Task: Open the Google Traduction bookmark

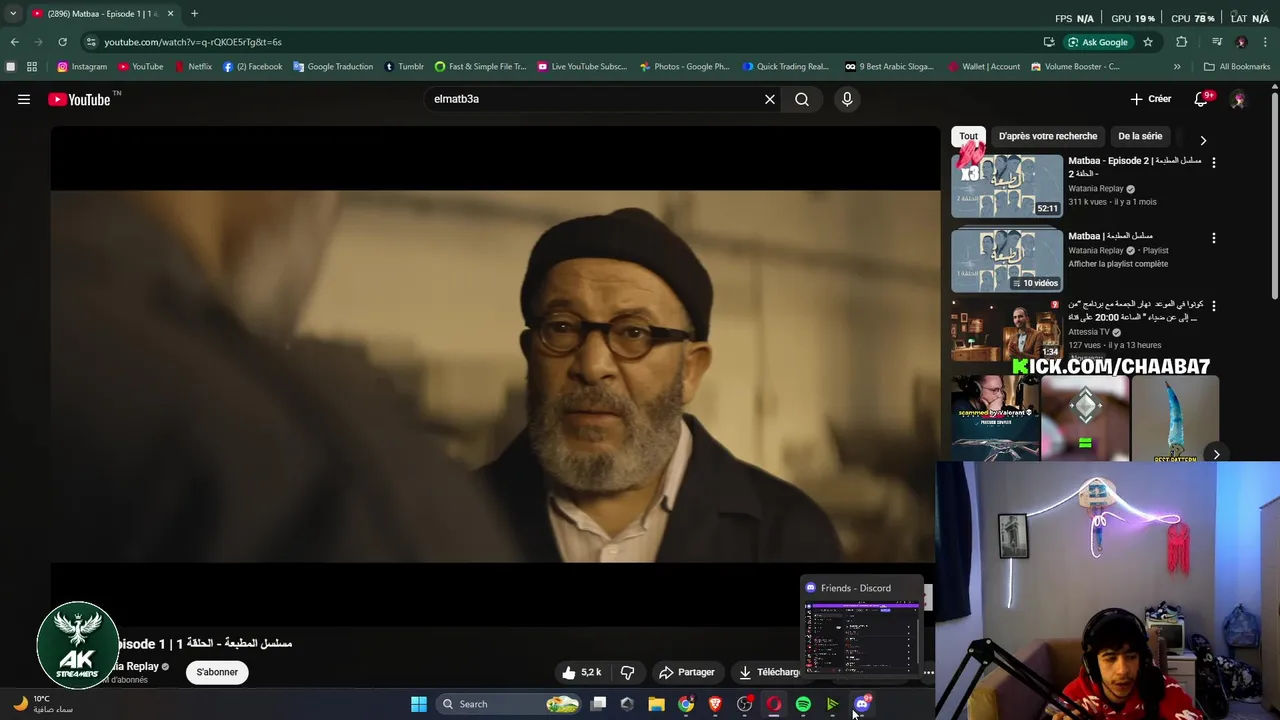Action: [333, 67]
